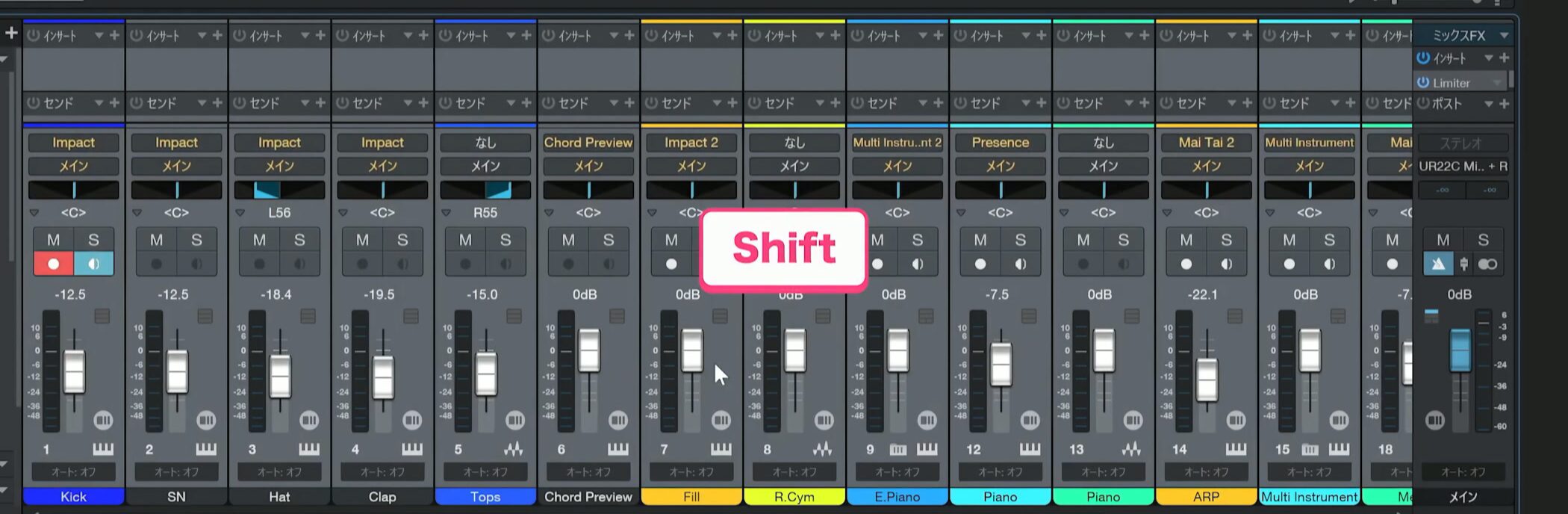Toggle the metronome icon on main channel
Viewport: 1568px width, 514px height.
click(x=1438, y=264)
